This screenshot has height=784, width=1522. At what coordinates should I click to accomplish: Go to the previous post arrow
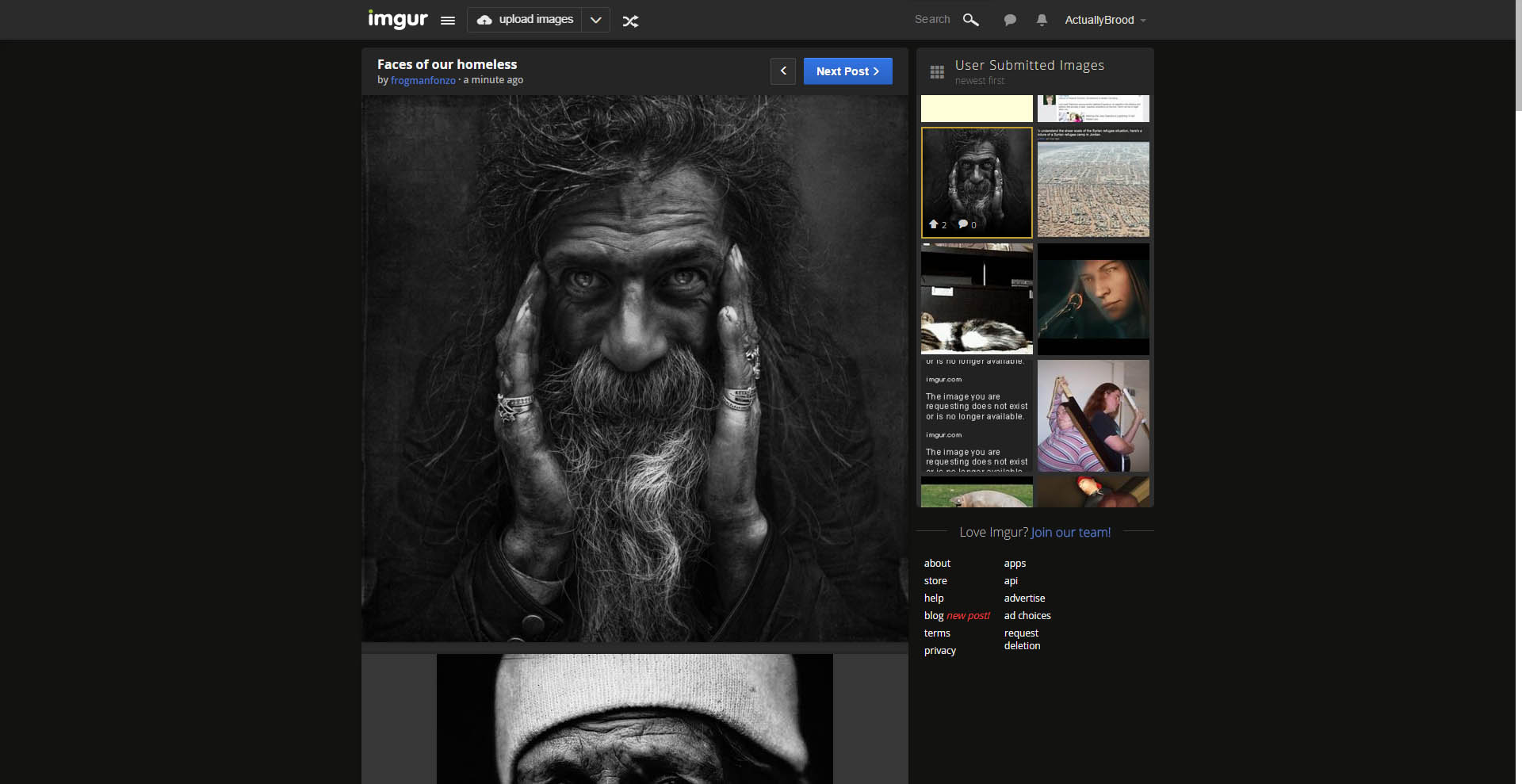(783, 71)
